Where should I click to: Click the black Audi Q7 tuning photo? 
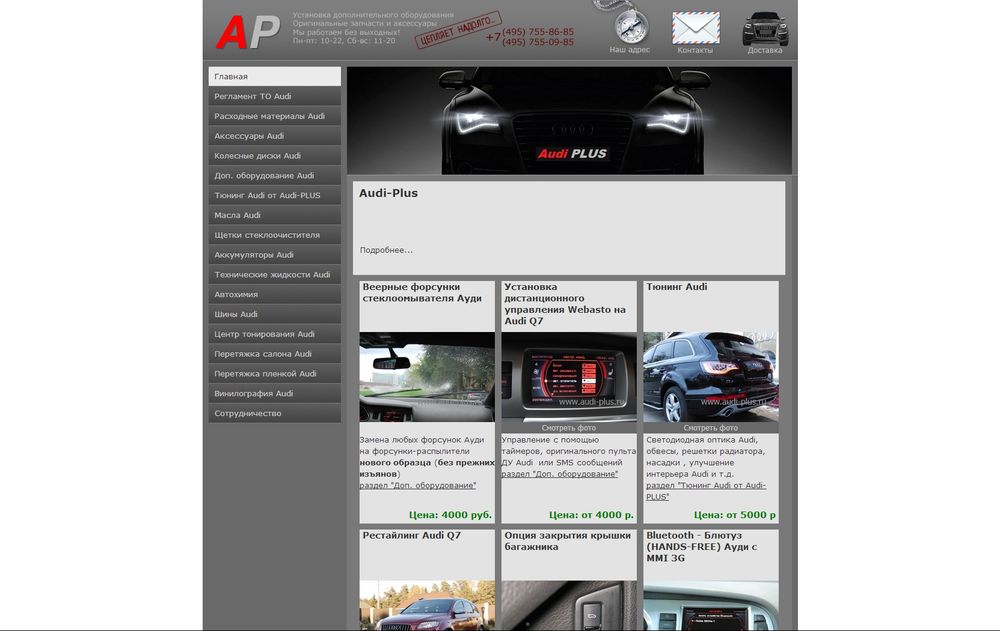click(711, 377)
